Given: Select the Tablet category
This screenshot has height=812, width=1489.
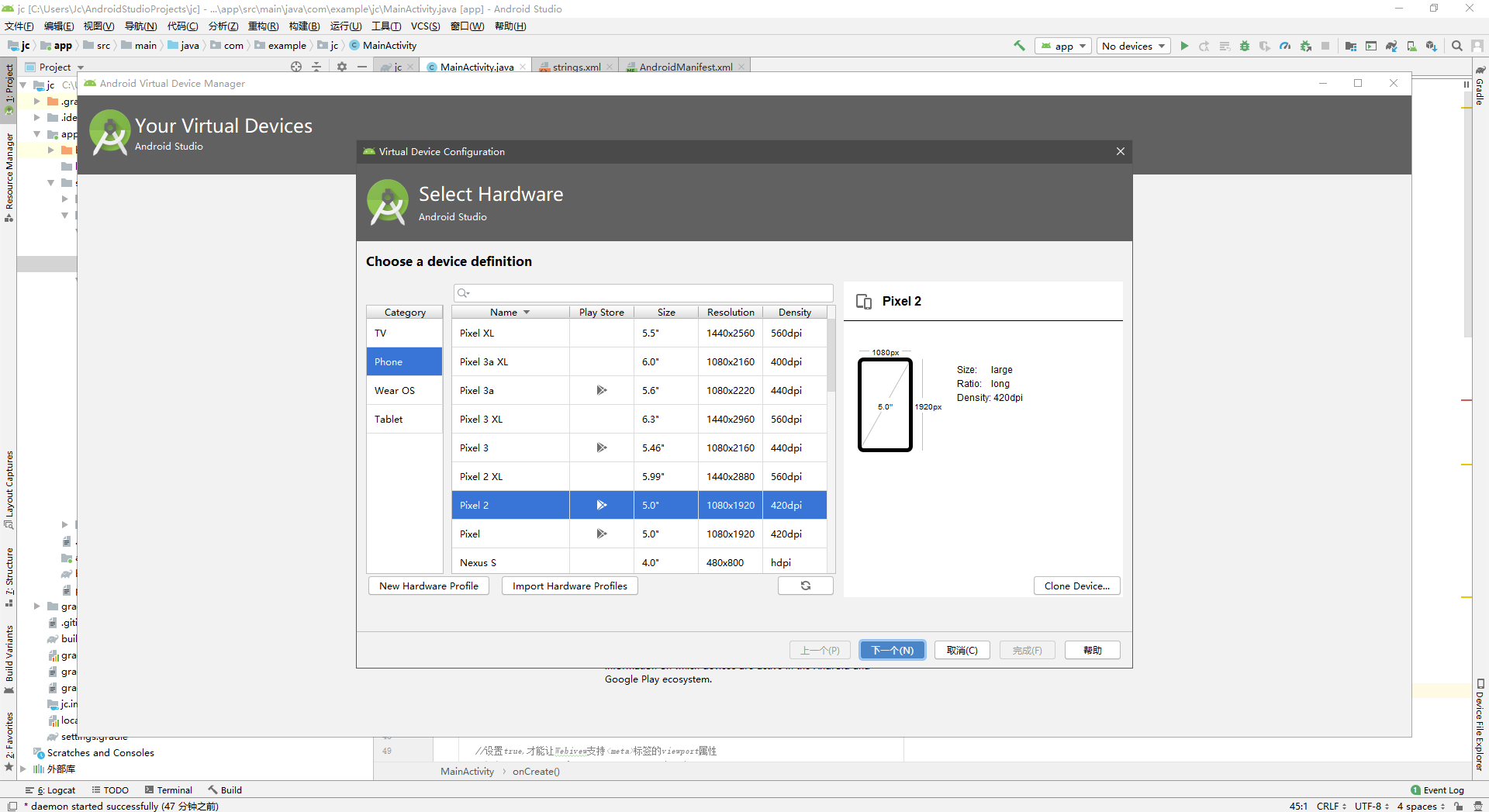Looking at the screenshot, I should (x=404, y=419).
